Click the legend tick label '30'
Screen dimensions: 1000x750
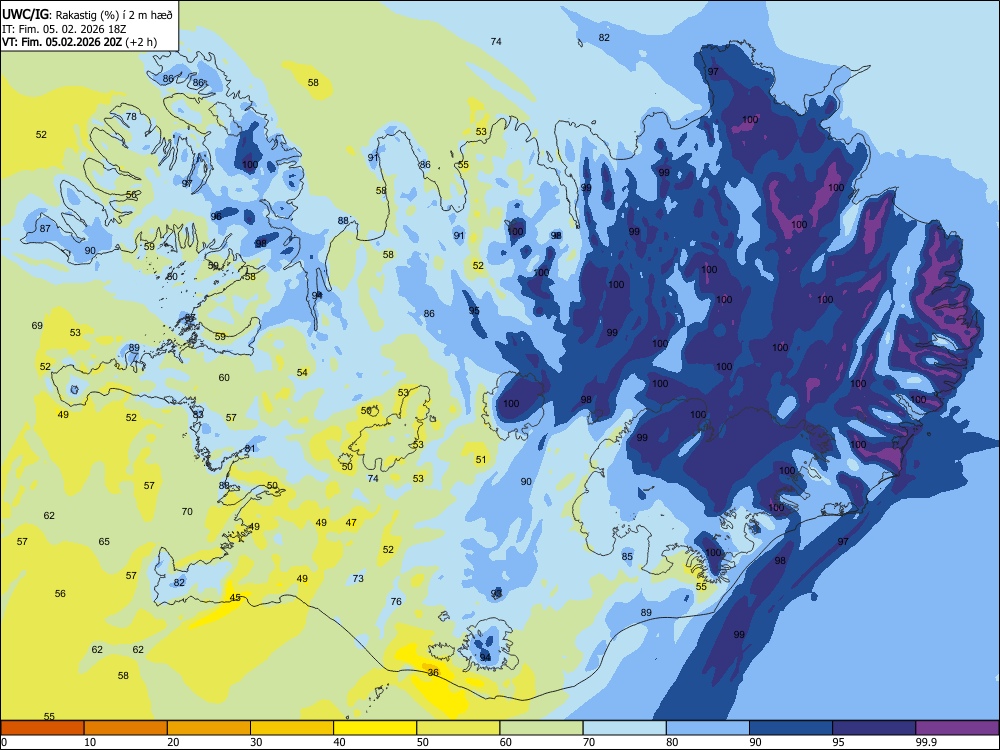pos(256,742)
